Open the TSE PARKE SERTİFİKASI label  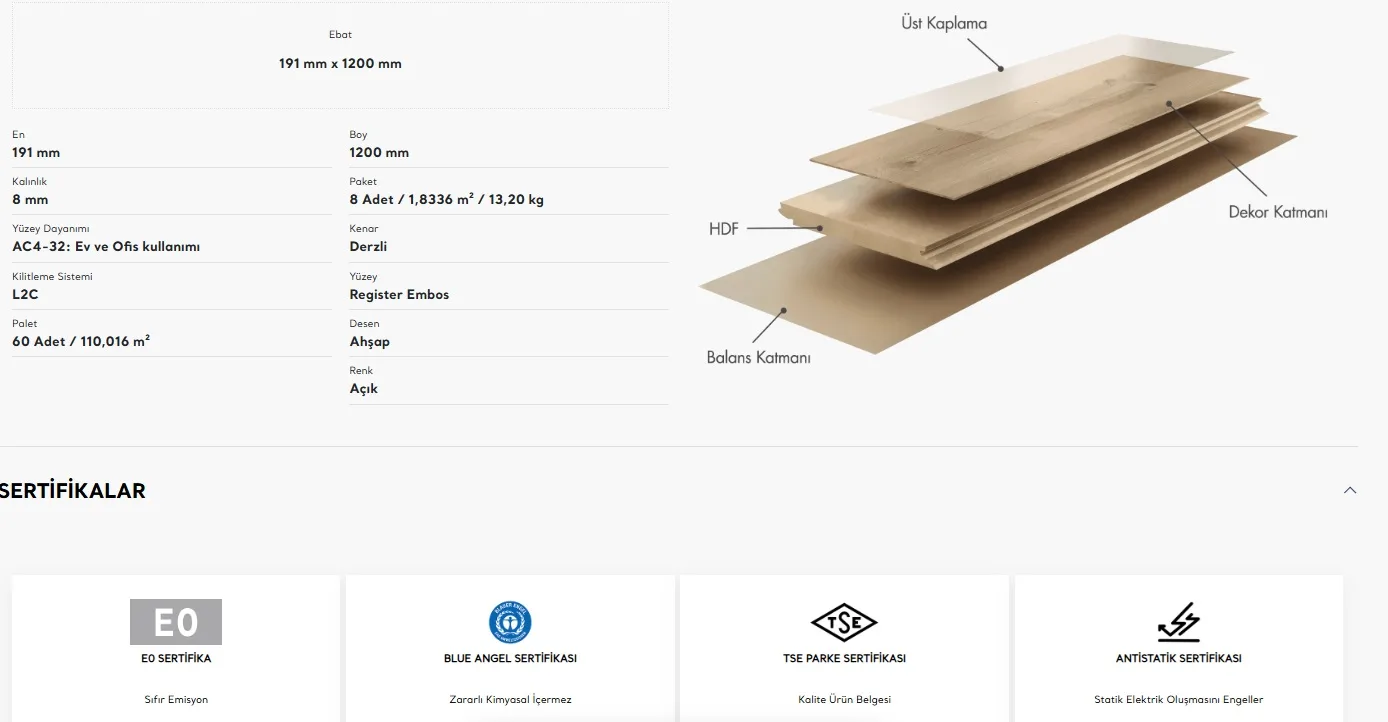[844, 658]
